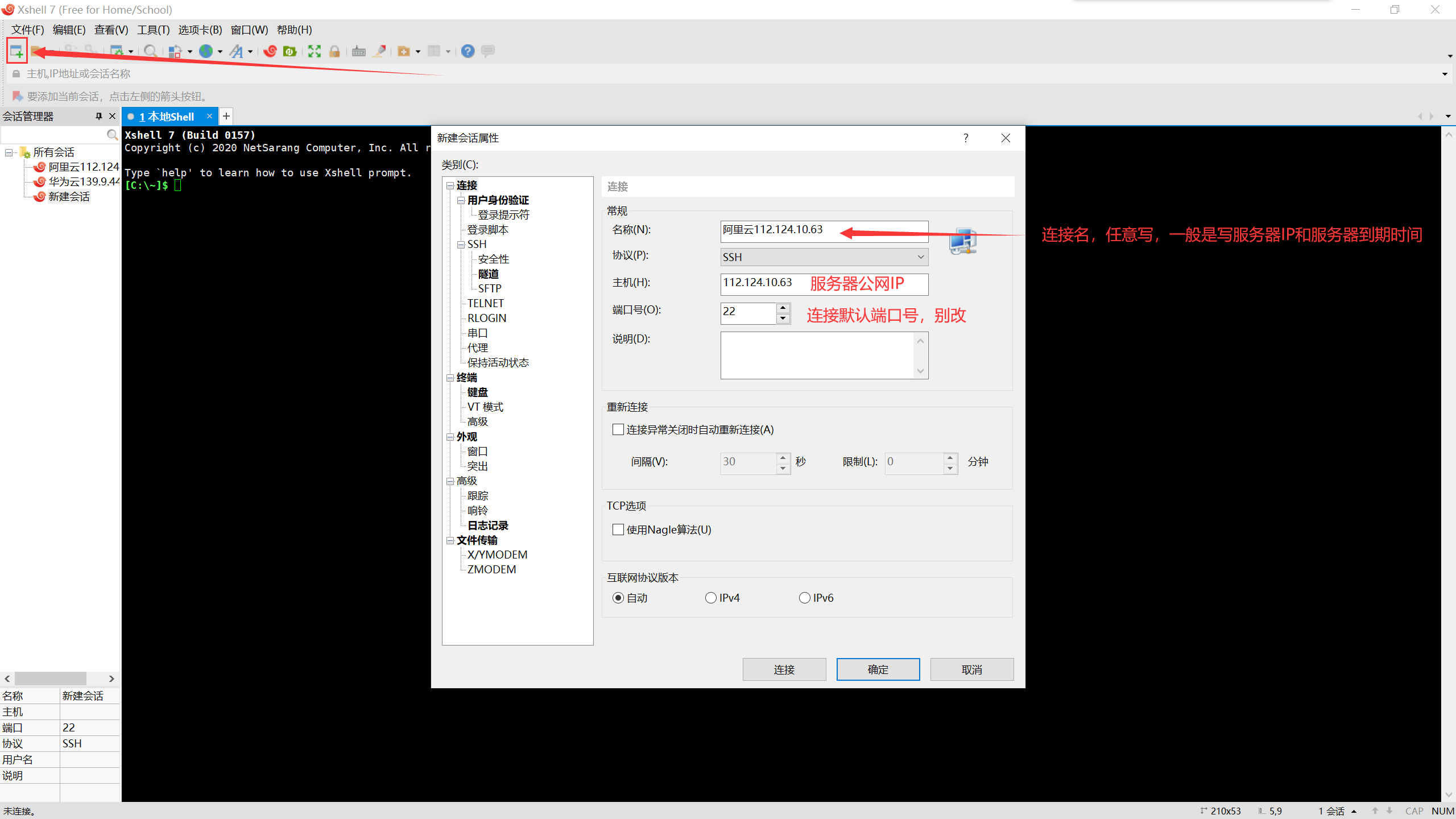Screen dimensions: 1456x819
Task: Click the session properties gear icon
Action: tap(117, 51)
